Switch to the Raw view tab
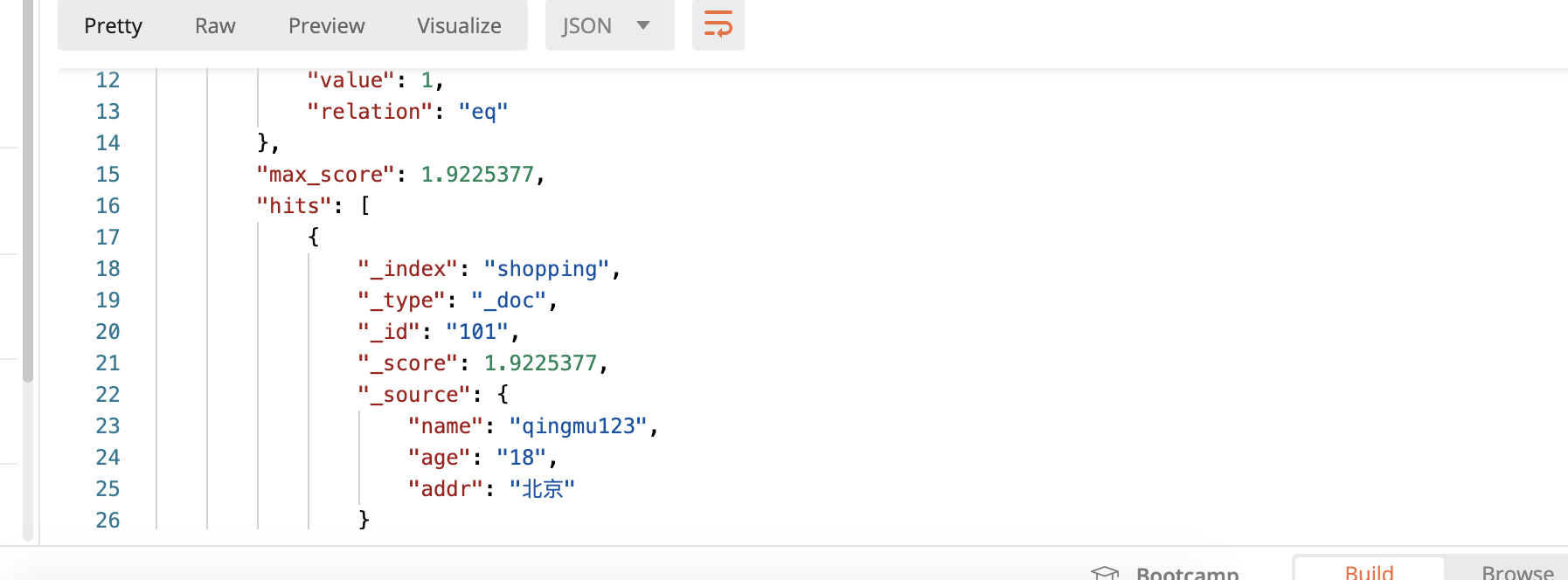Screen dimensions: 1568x580 click(x=215, y=25)
